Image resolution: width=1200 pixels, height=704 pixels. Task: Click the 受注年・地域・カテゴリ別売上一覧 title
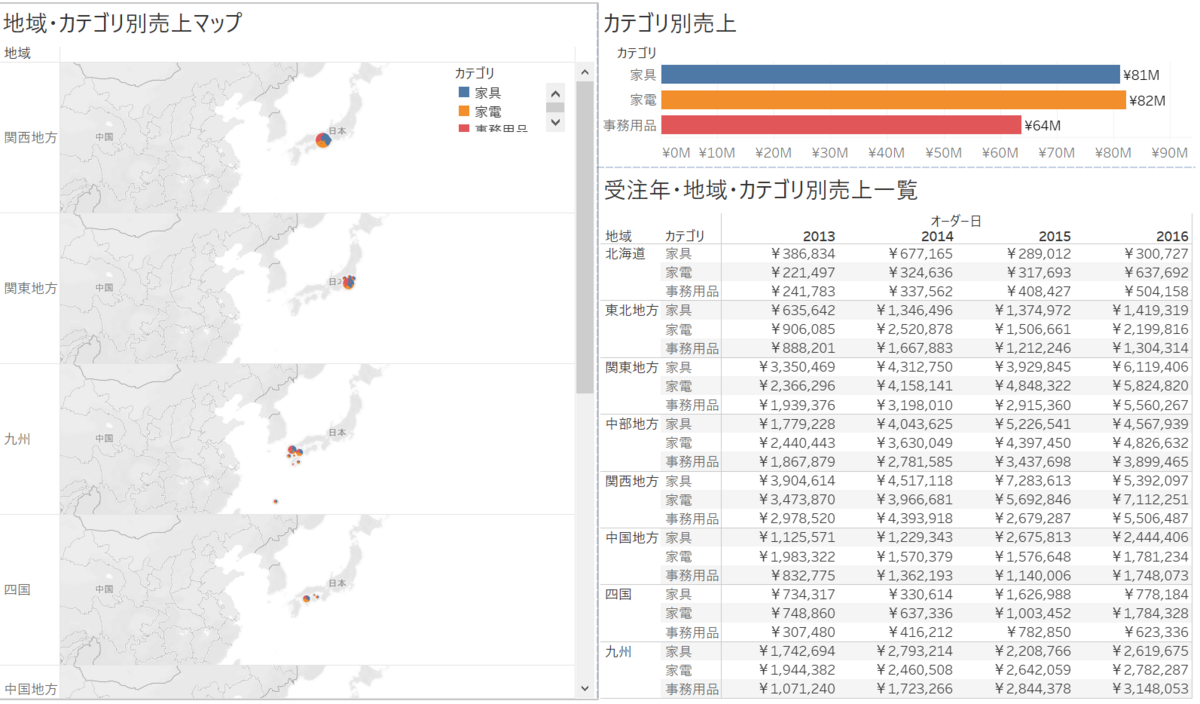[760, 189]
